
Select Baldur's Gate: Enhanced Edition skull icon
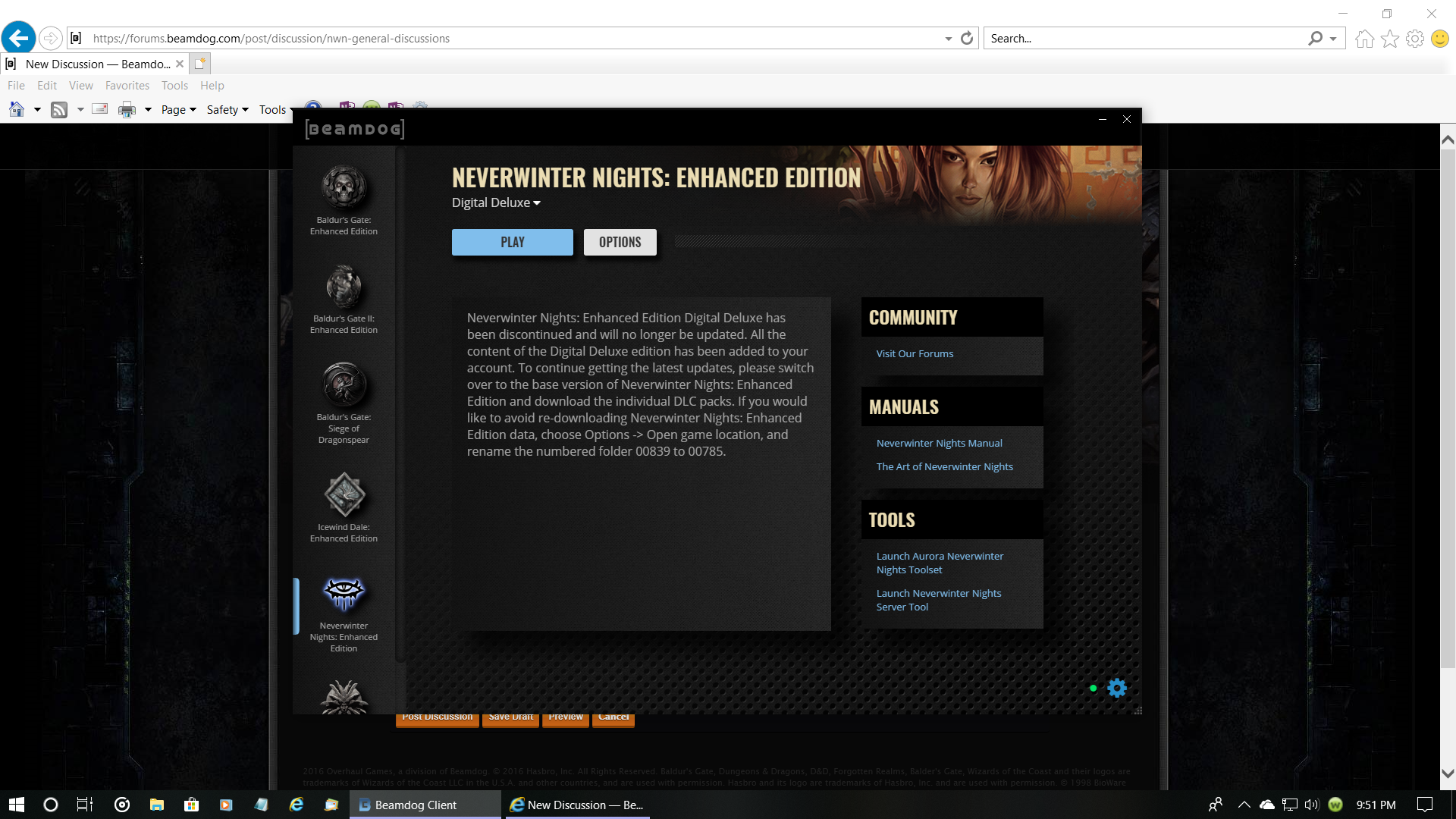[x=344, y=187]
